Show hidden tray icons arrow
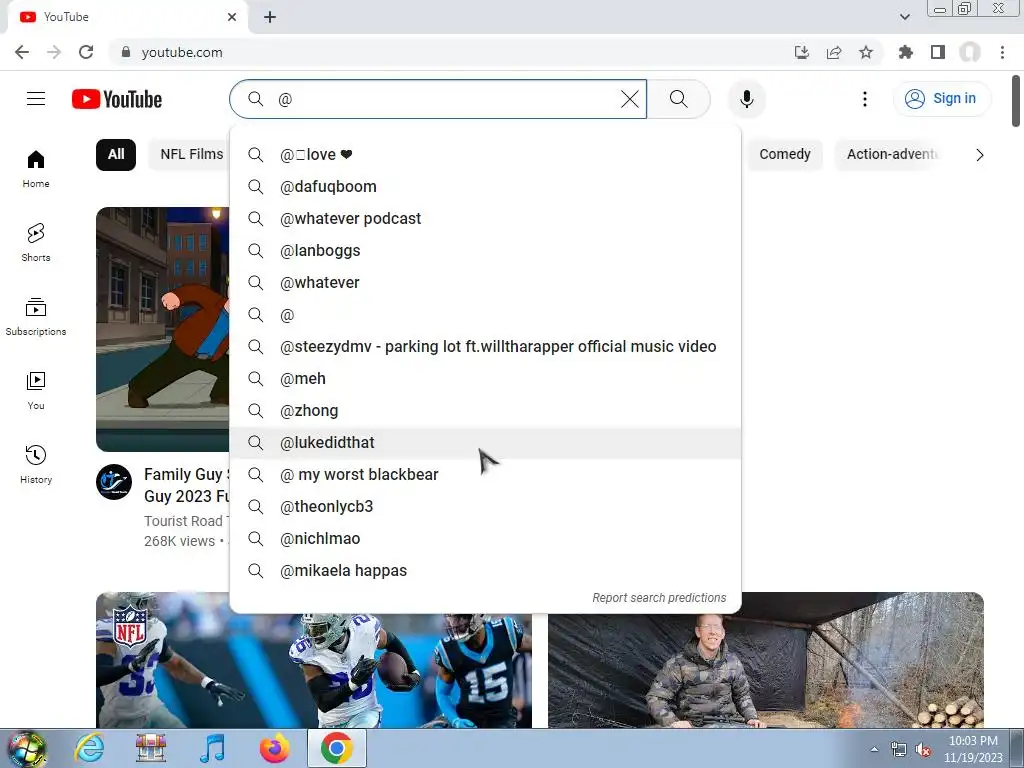Viewport: 1024px width, 768px height. tap(874, 750)
